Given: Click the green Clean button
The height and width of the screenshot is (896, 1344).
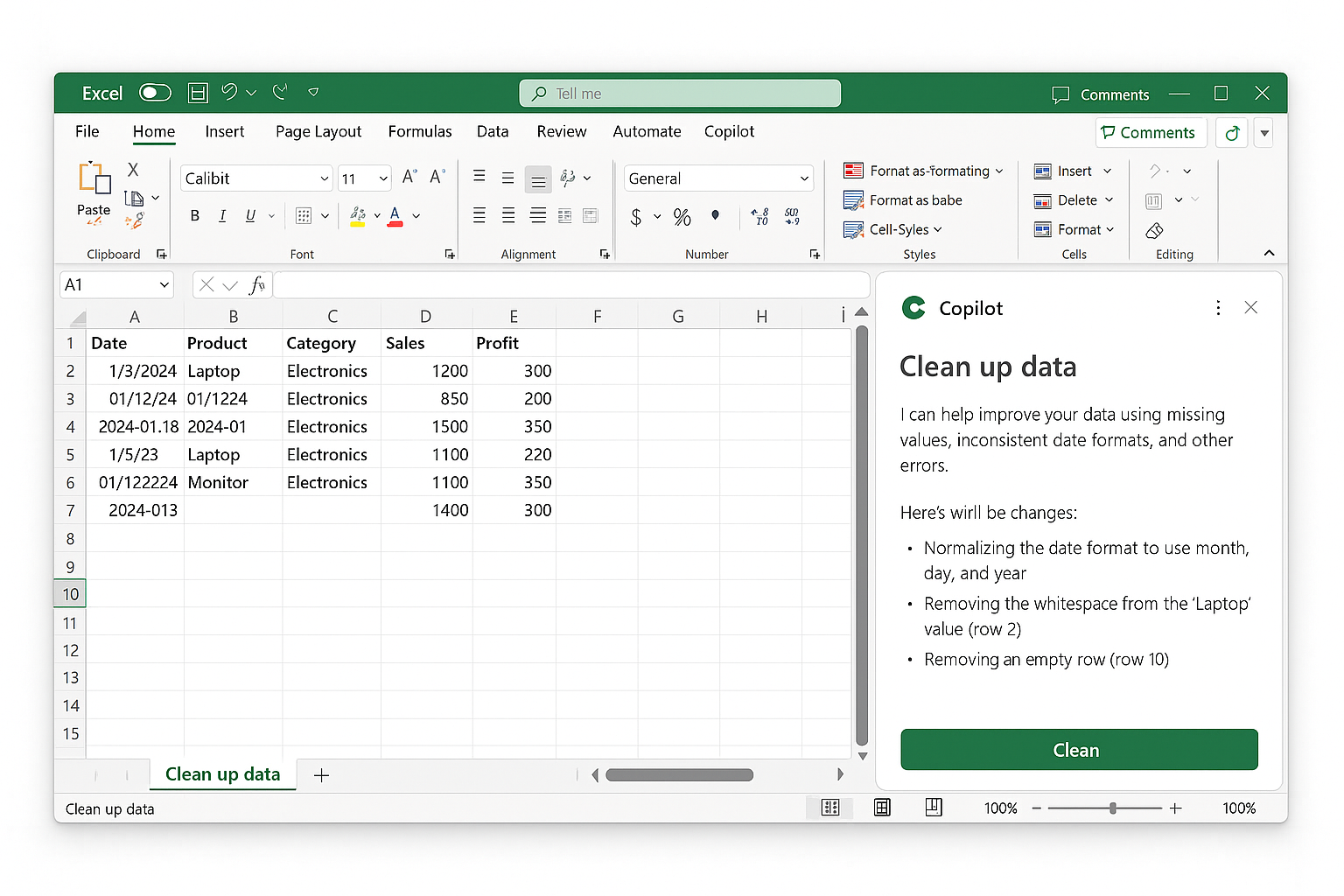Looking at the screenshot, I should tap(1079, 750).
